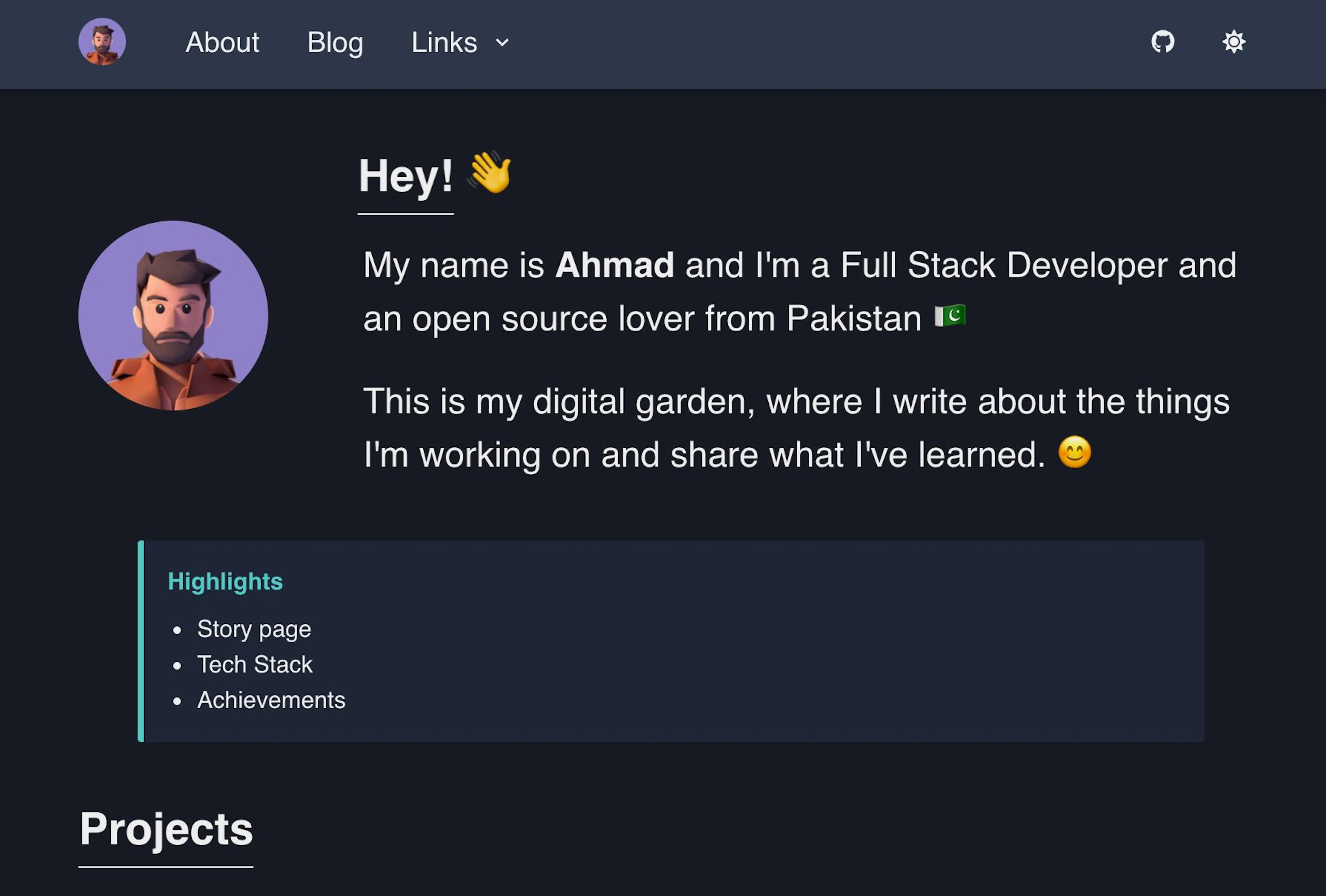Image resolution: width=1326 pixels, height=896 pixels.
Task: Open the About page
Action: pyautogui.click(x=222, y=42)
